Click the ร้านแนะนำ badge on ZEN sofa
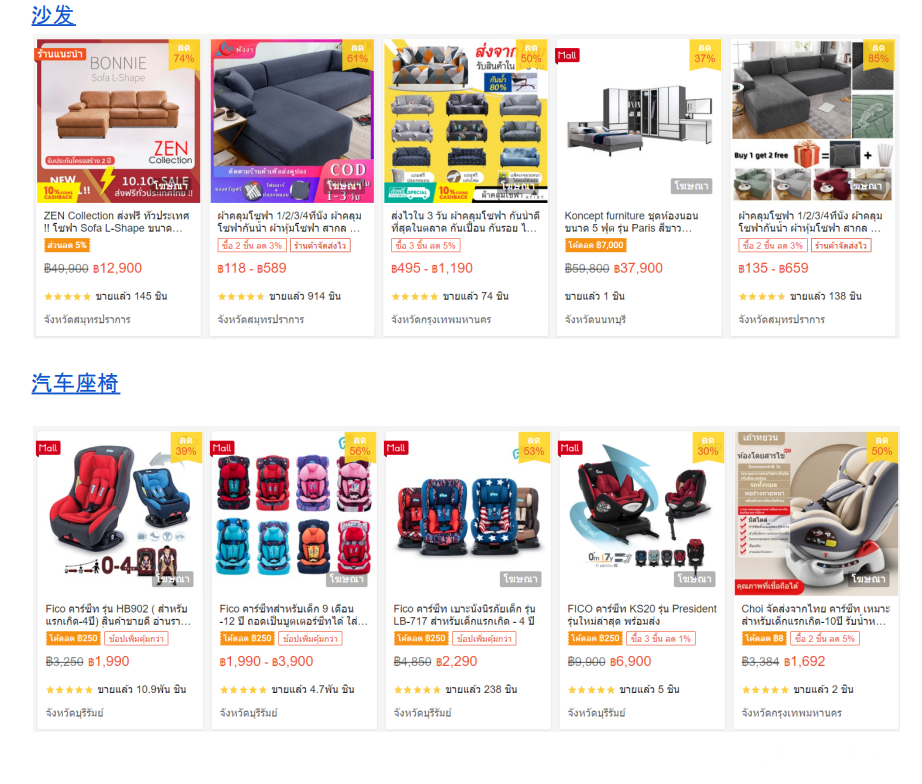The image size is (922, 784). click(x=60, y=54)
